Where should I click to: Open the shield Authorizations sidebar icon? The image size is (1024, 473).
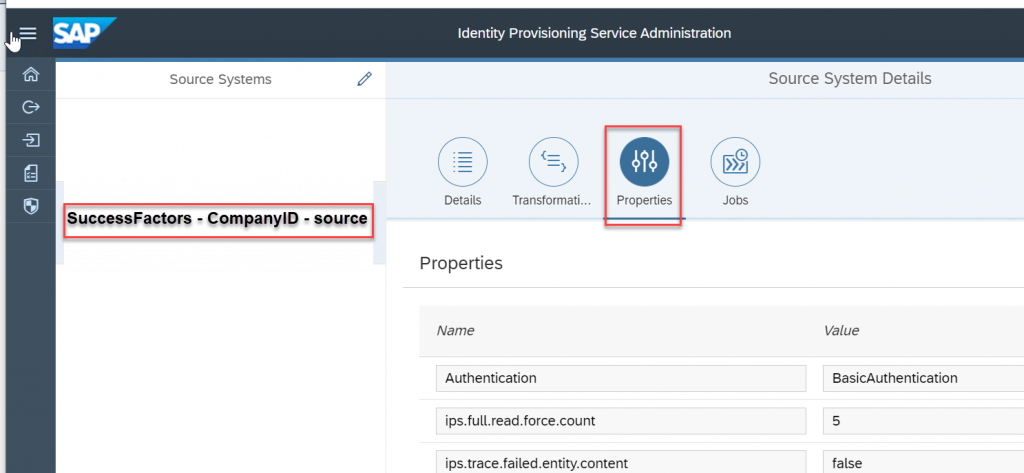pyautogui.click(x=31, y=206)
